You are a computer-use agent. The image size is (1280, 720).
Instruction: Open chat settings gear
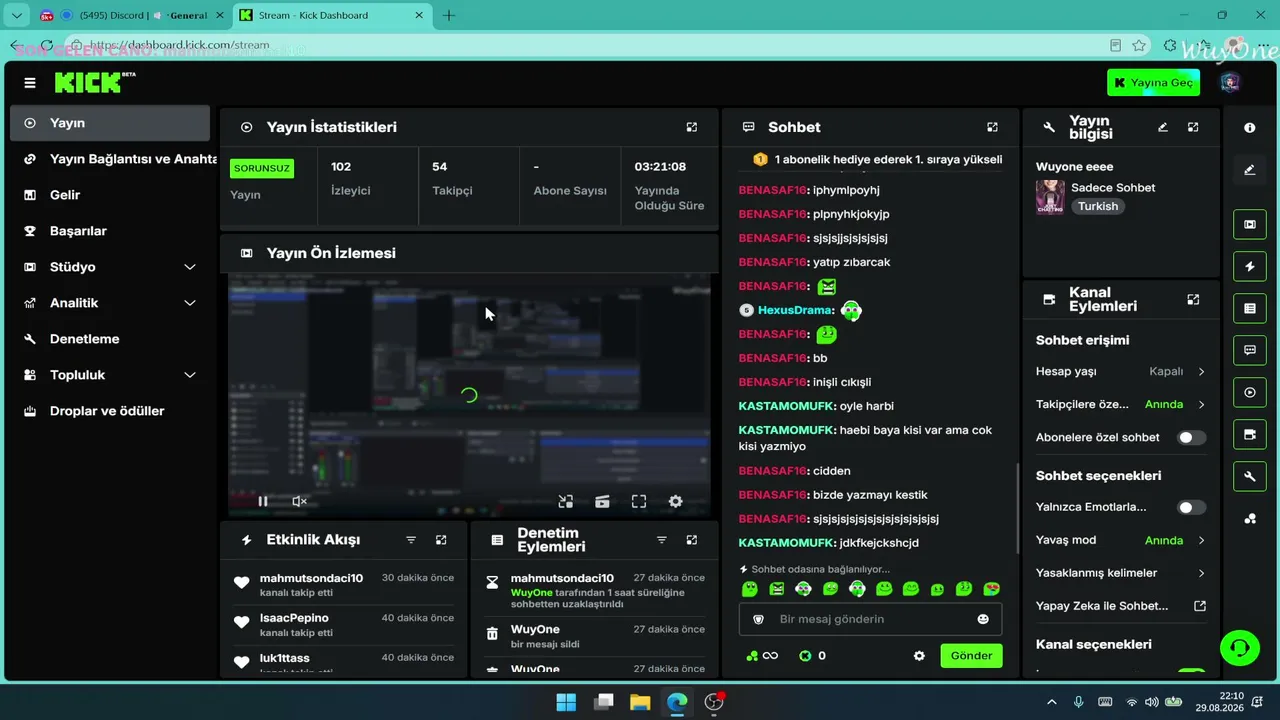[919, 656]
